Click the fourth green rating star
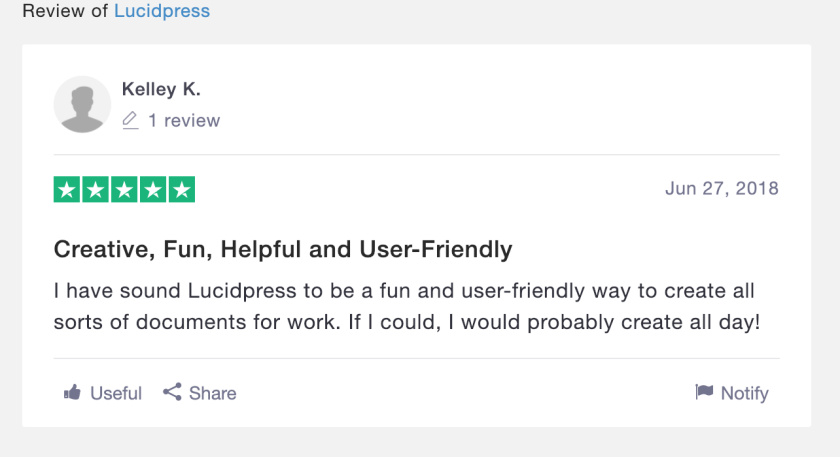Image resolution: width=840 pixels, height=457 pixels. (x=153, y=189)
